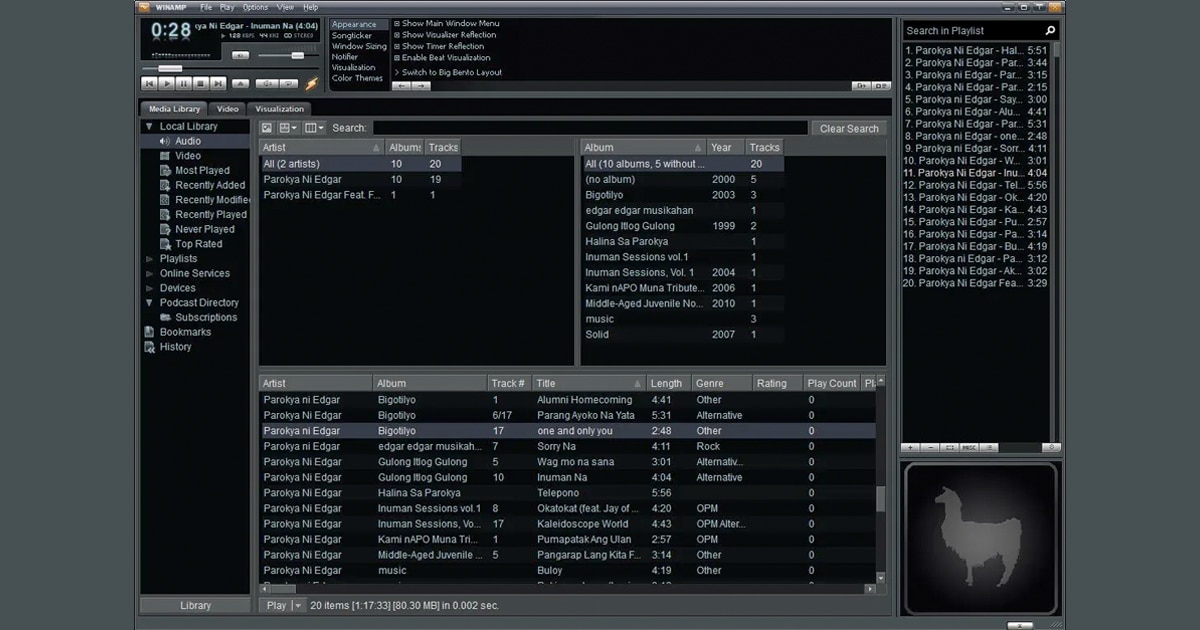1200x630 pixels.
Task: Pause the current track
Action: [184, 84]
